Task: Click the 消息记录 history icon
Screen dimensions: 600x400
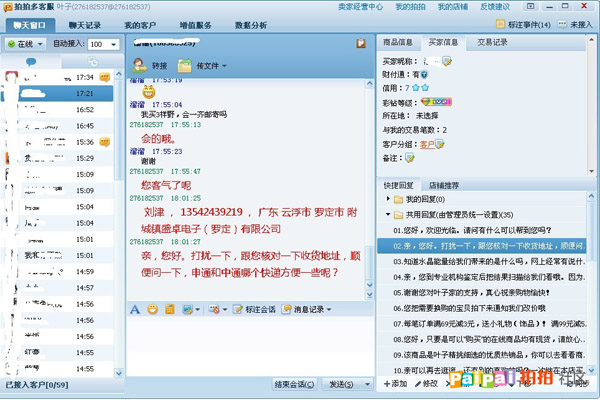Action: pyautogui.click(x=287, y=309)
